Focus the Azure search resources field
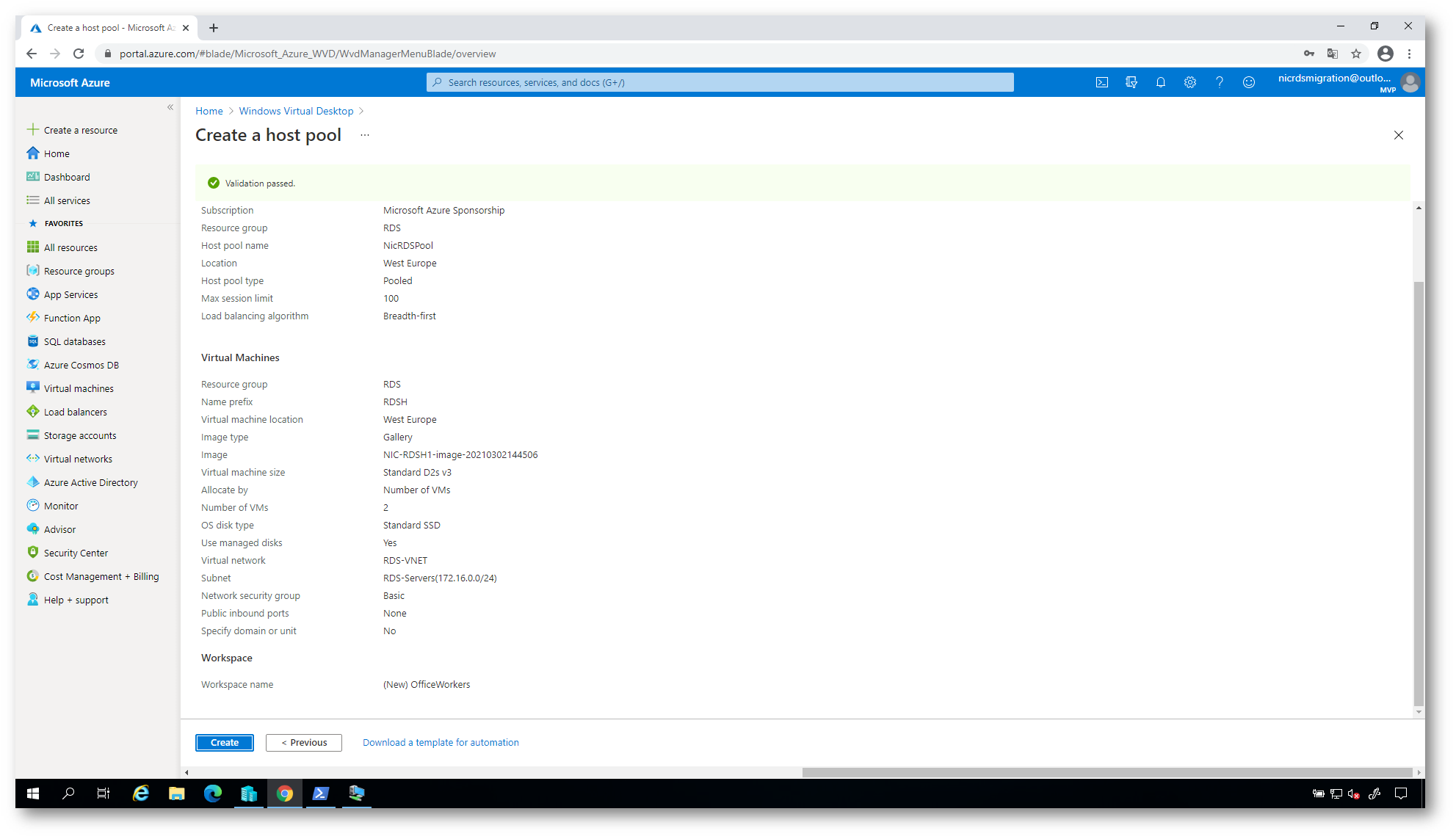The image size is (1456, 839). [x=720, y=82]
